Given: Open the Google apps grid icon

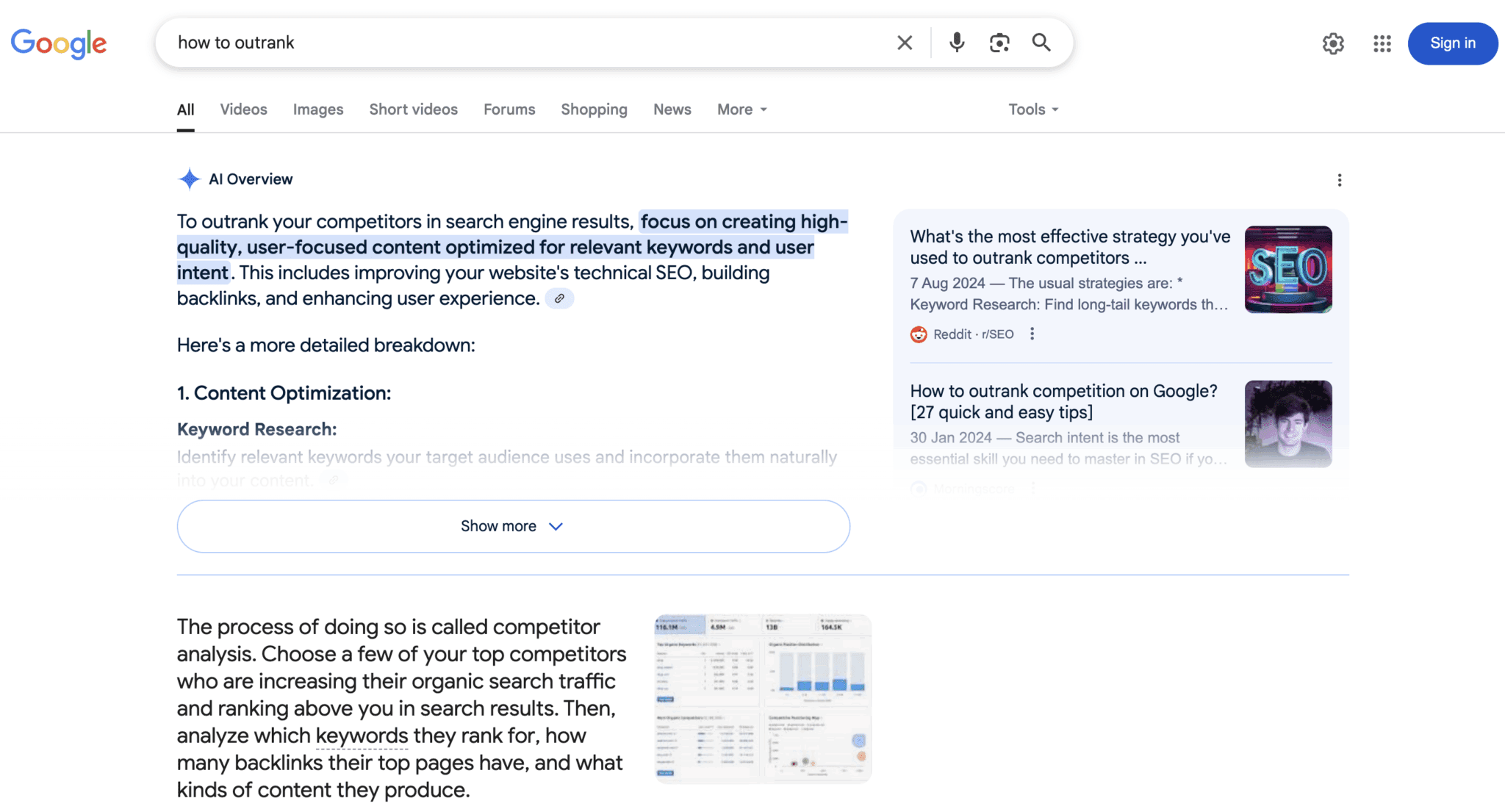Looking at the screenshot, I should point(1382,43).
